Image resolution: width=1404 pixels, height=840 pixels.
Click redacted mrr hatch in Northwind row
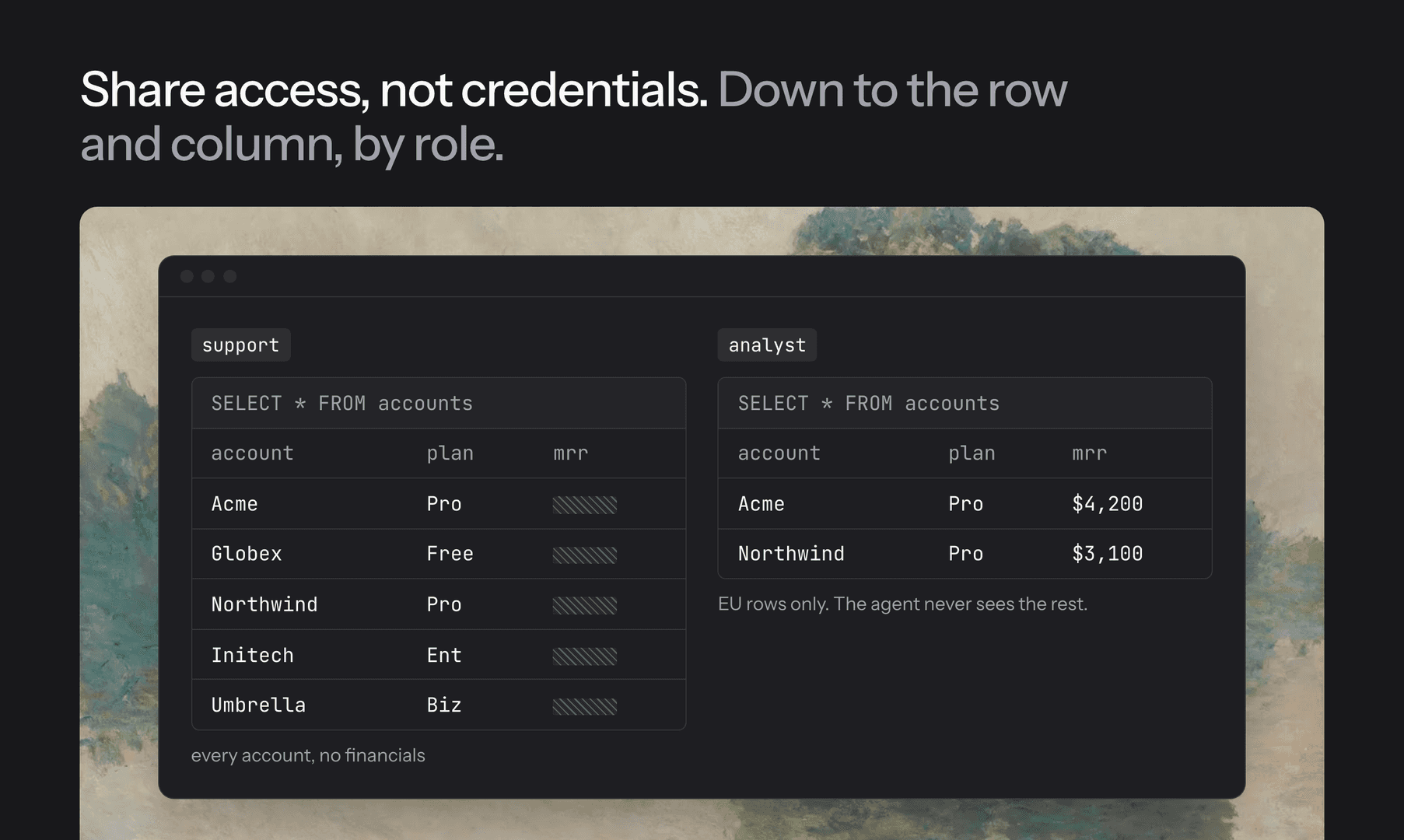[585, 605]
